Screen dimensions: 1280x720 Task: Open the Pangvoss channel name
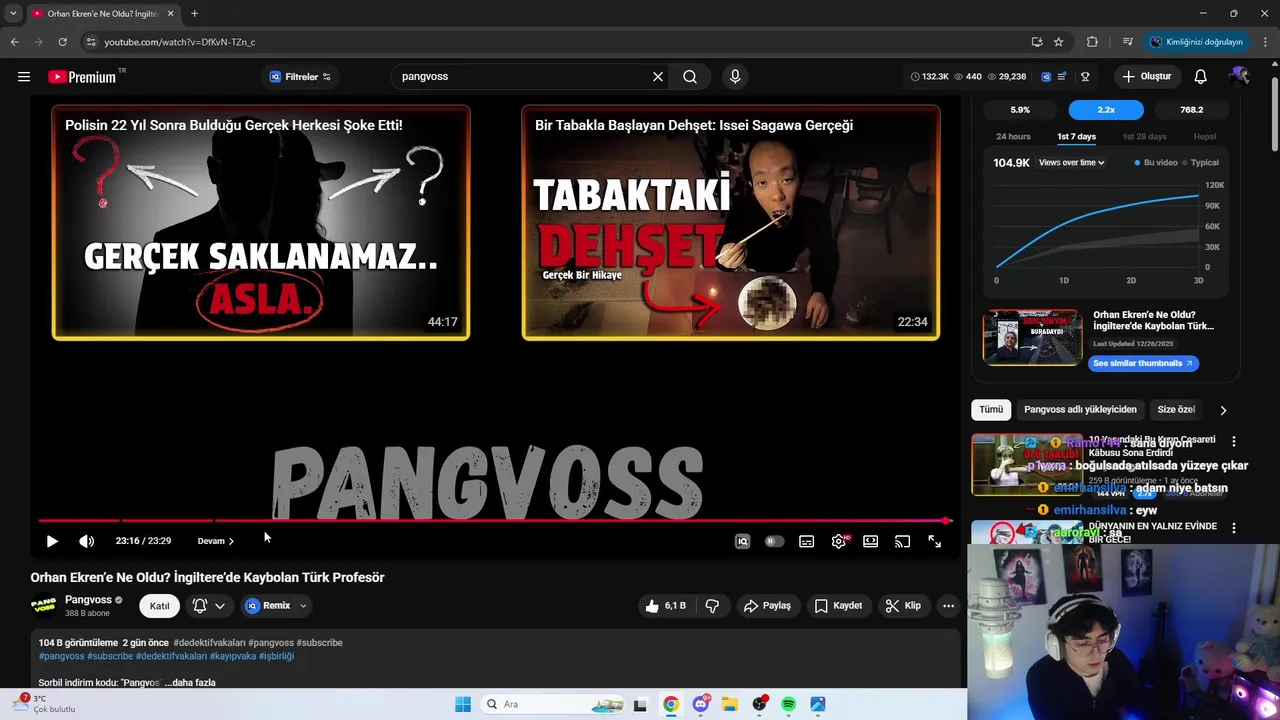click(x=88, y=600)
